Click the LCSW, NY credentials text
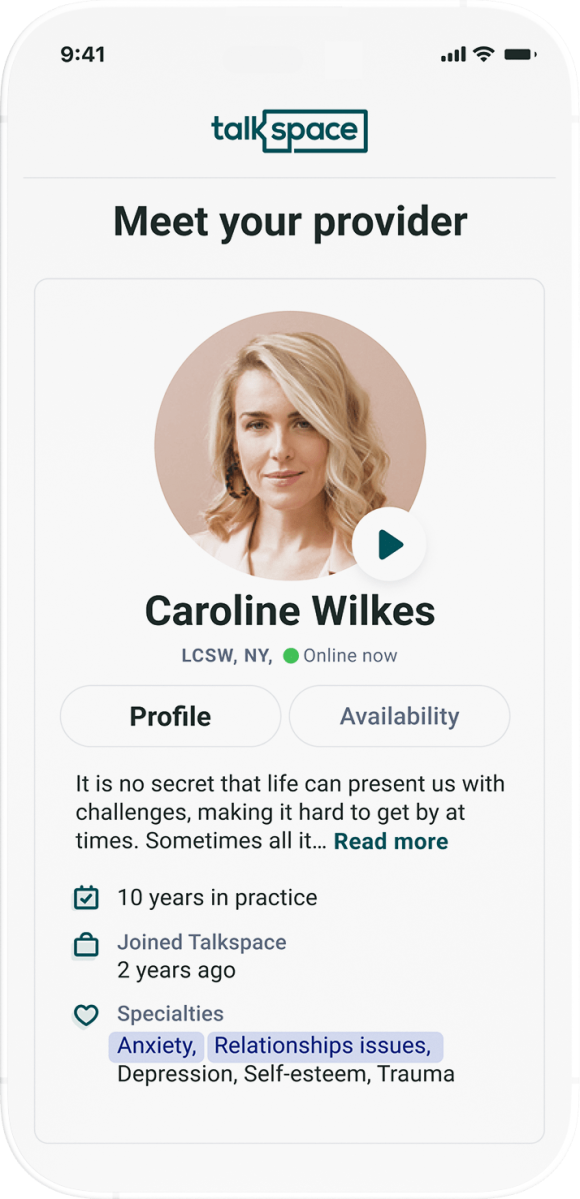The height and width of the screenshot is (1199, 580). pos(226,655)
